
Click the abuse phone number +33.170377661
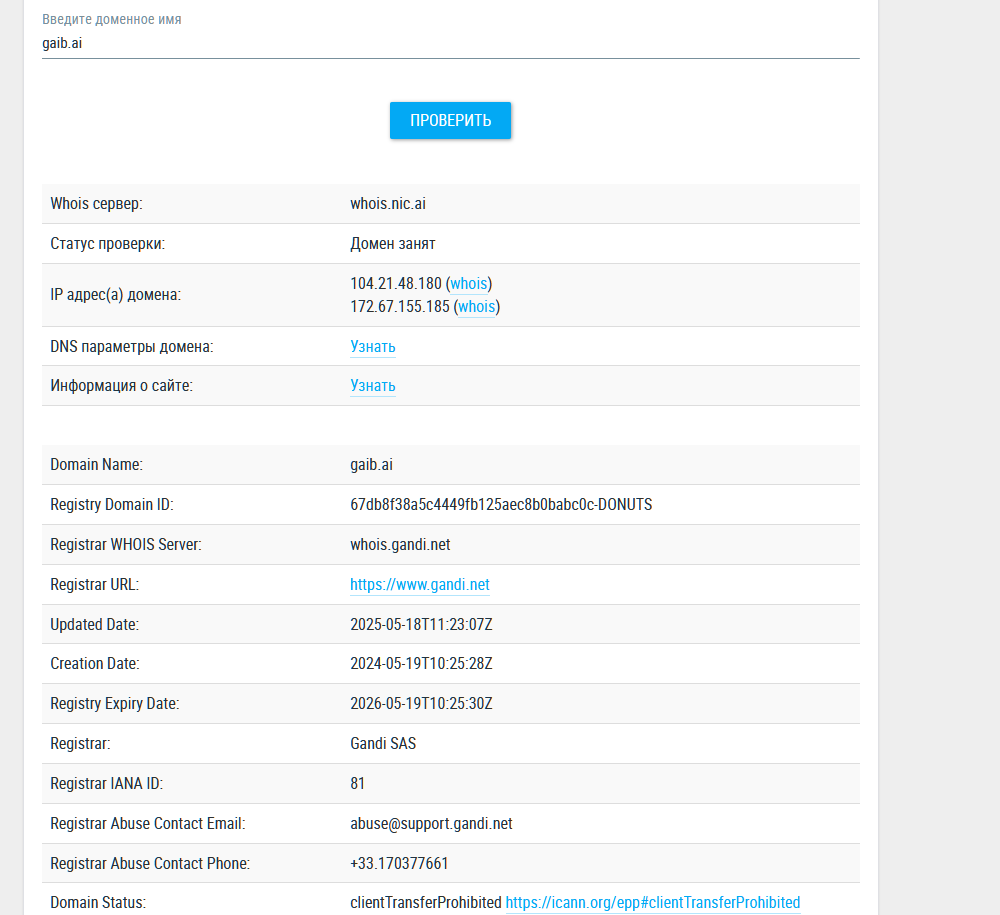(399, 864)
